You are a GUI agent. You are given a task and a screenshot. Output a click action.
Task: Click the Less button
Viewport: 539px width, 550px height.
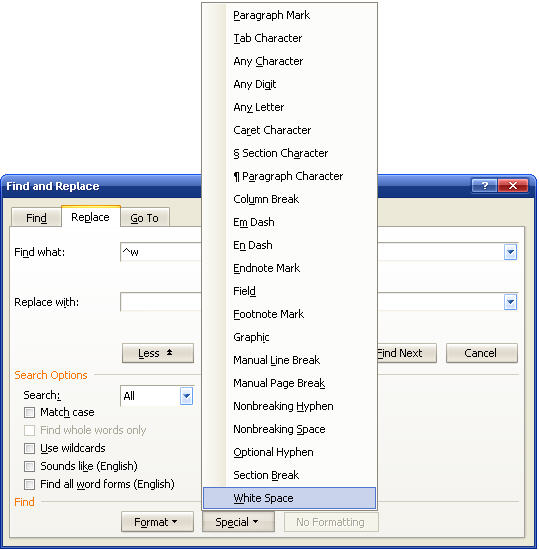[158, 353]
